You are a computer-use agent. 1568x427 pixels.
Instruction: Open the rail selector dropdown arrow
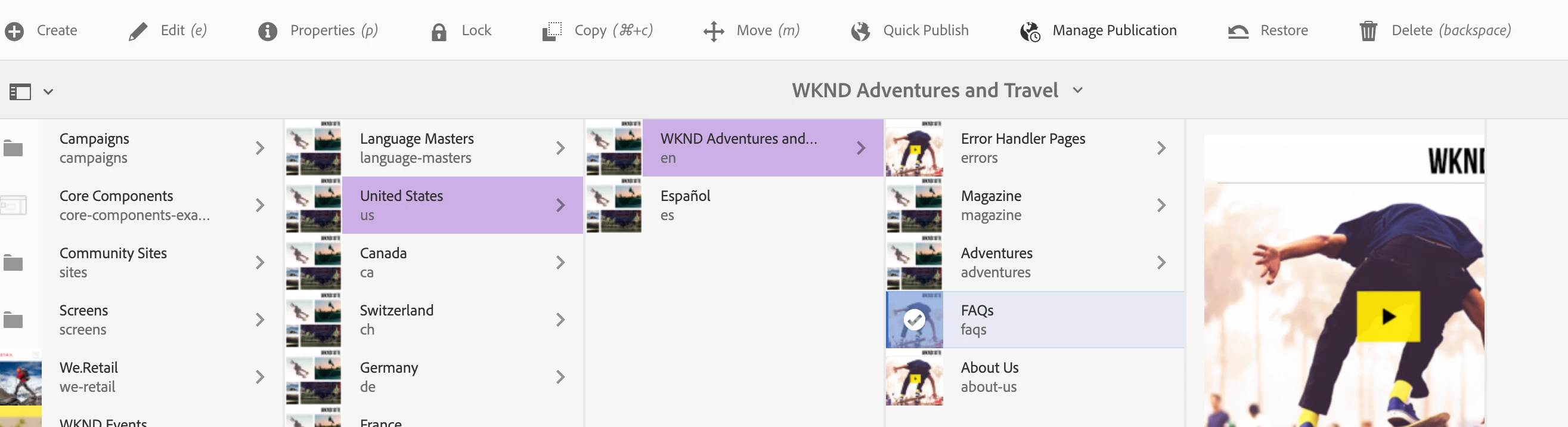[48, 92]
